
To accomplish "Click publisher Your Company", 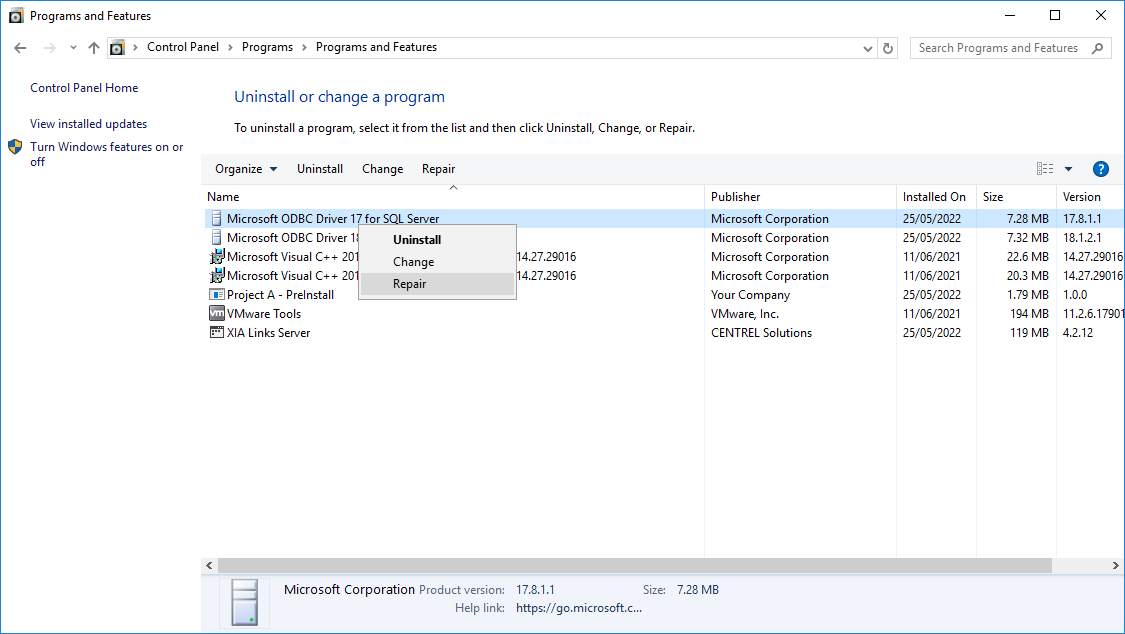I will 750,295.
